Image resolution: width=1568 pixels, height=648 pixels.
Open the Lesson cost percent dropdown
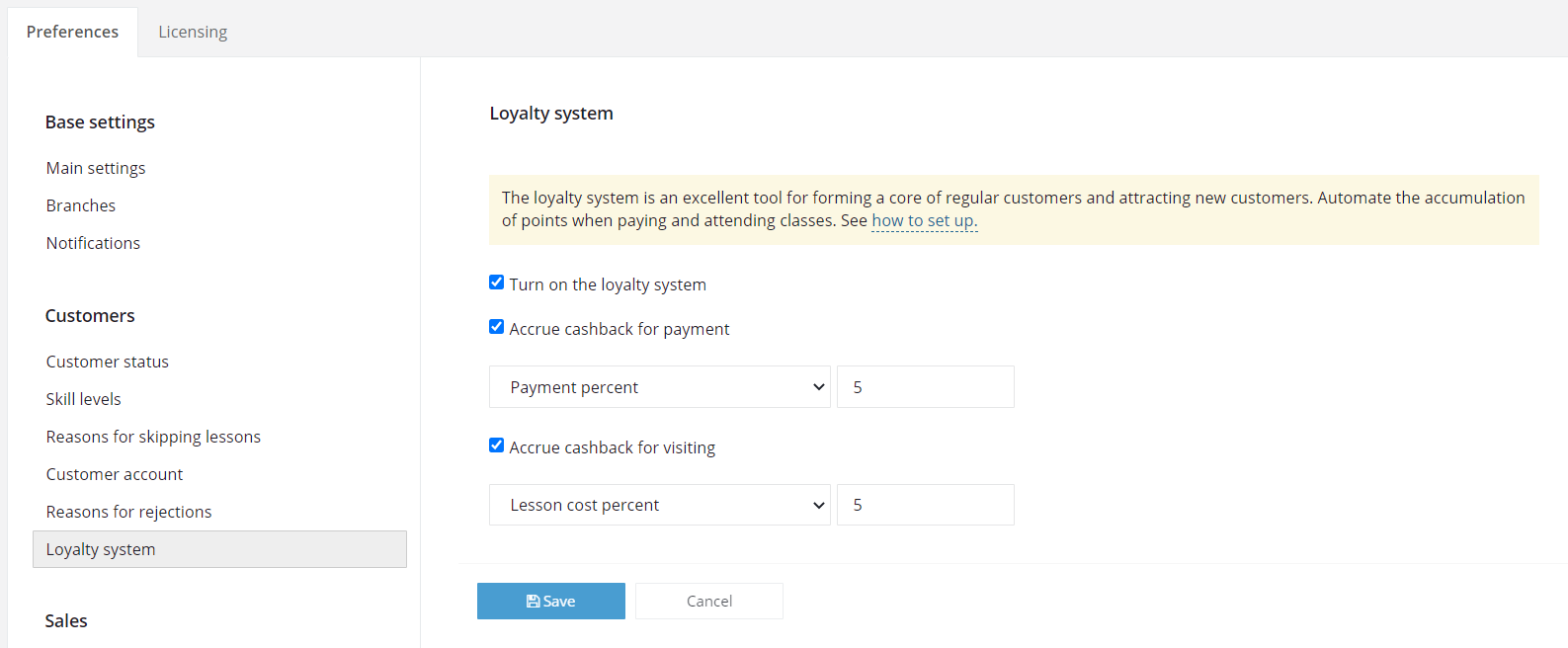(660, 505)
